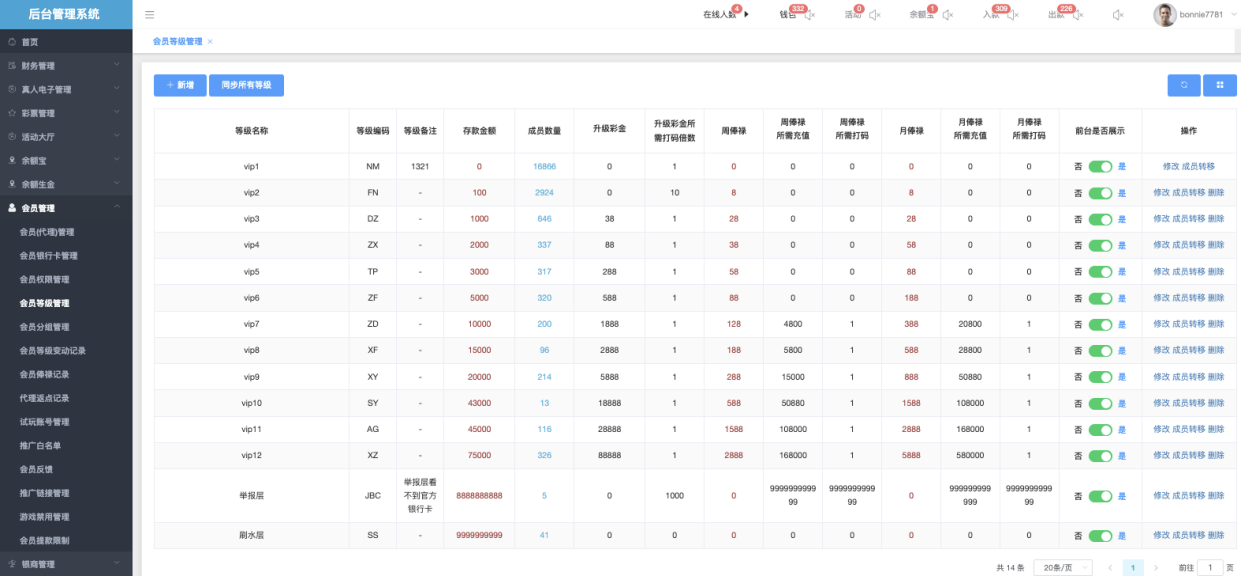The width and height of the screenshot is (1241, 576).
Task: Toggle the front-end display switch for vip1
Action: click(x=1100, y=167)
